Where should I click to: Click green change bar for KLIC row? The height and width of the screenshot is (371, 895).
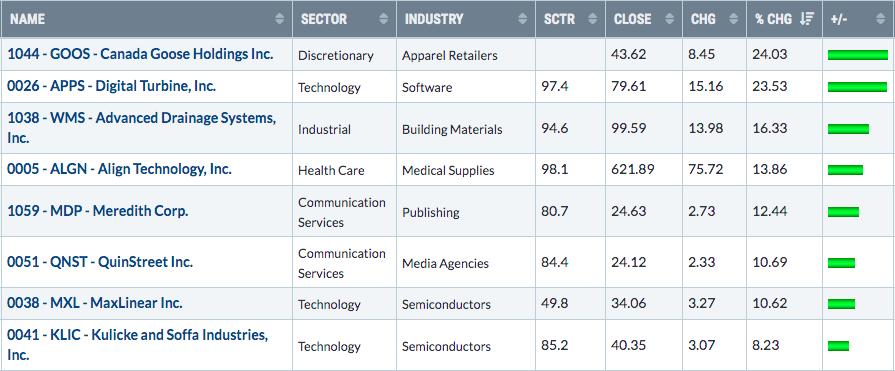(x=838, y=346)
